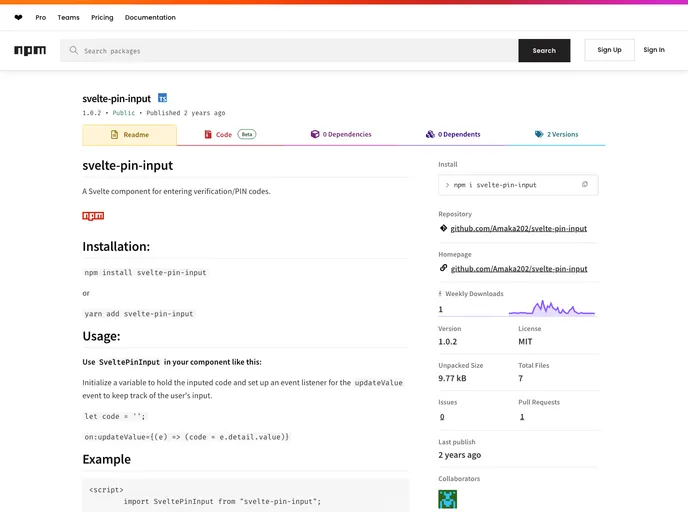Click version 1.0.2 in sidebar

[x=448, y=341]
